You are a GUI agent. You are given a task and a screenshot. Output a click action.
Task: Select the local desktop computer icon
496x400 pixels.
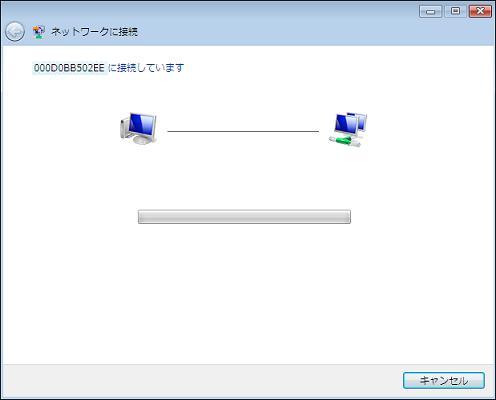click(138, 129)
